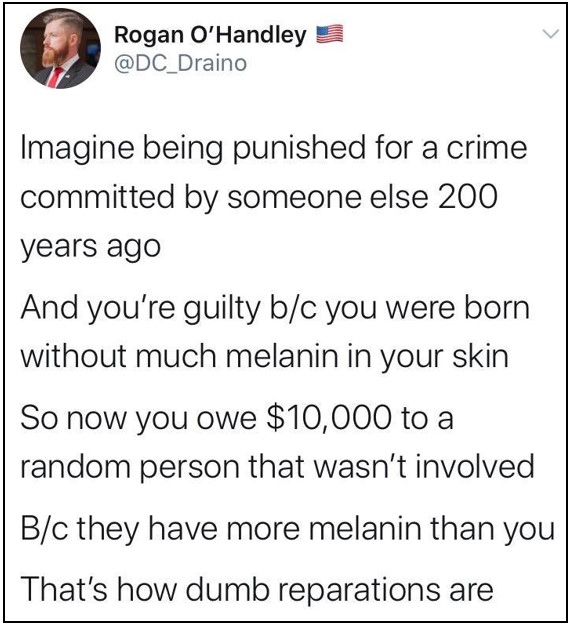The image size is (571, 624).
Task: Open Rogan O'Handley display name link
Action: pos(210,35)
